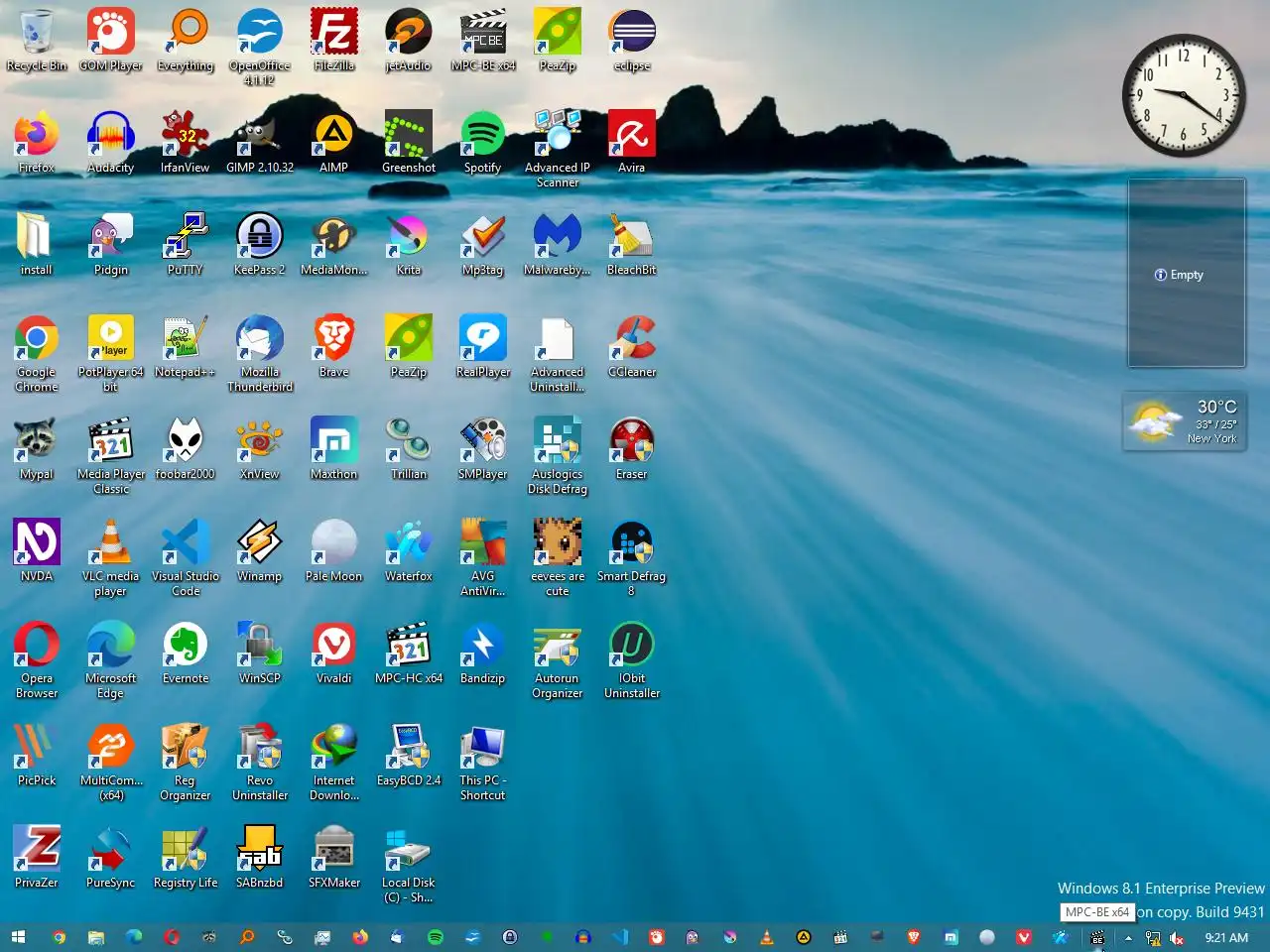Select the Notepad++ desktop shortcut
Screen dimensions: 1270x952
coord(186,347)
